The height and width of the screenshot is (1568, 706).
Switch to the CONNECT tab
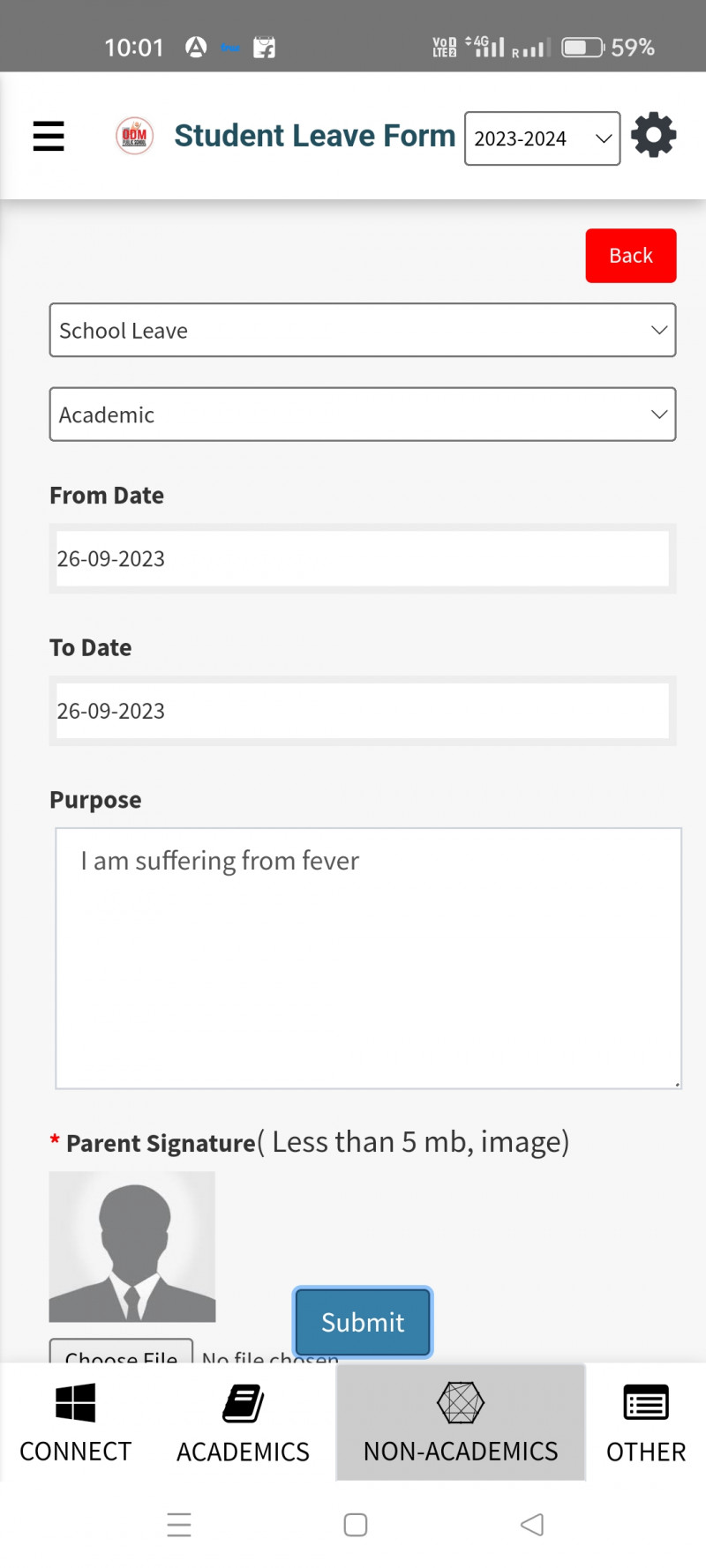(75, 1451)
